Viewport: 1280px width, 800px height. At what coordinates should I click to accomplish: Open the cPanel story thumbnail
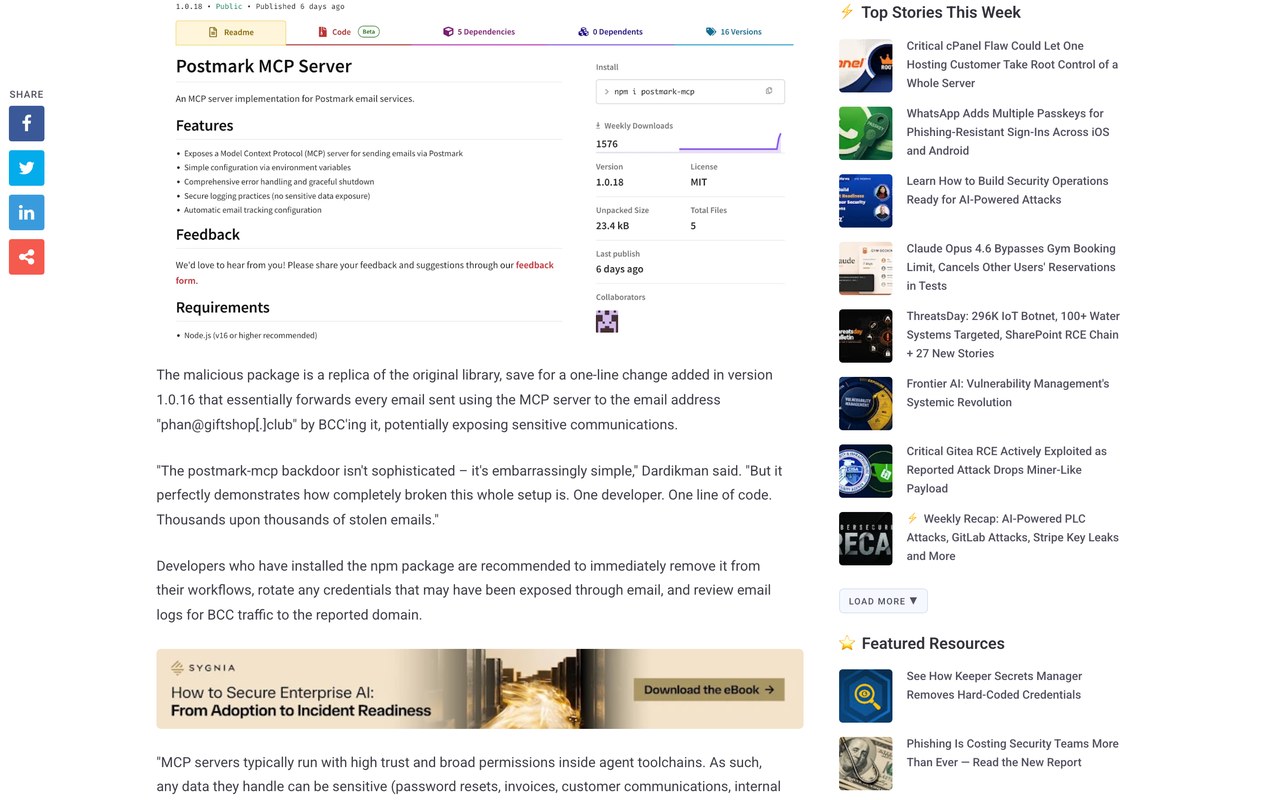pos(866,66)
